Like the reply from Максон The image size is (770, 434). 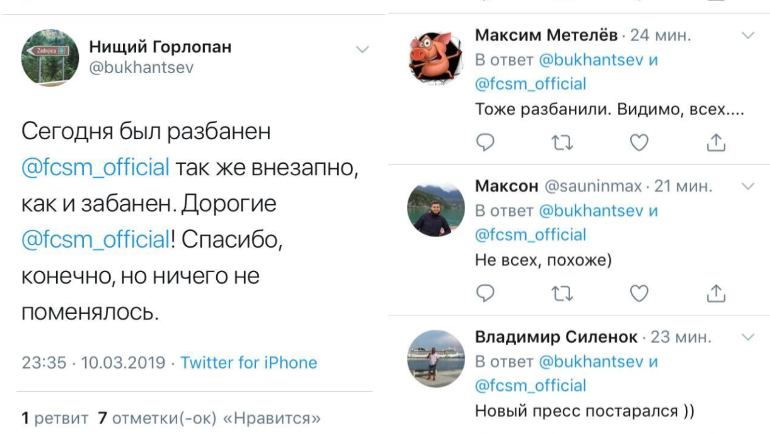638,293
